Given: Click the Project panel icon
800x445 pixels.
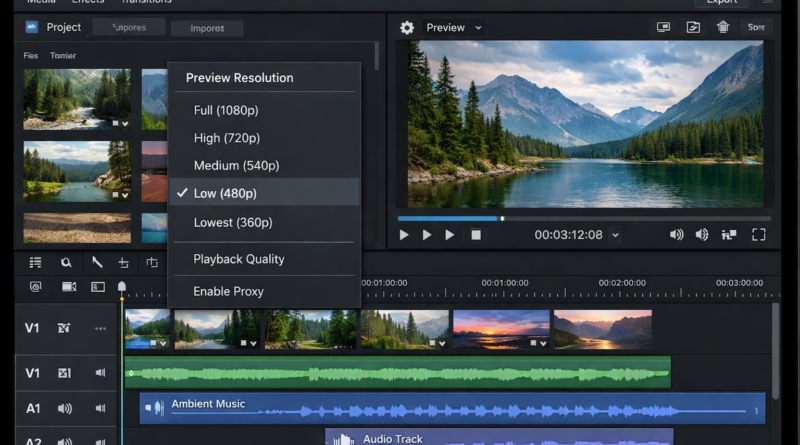Looking at the screenshot, I should pos(32,27).
